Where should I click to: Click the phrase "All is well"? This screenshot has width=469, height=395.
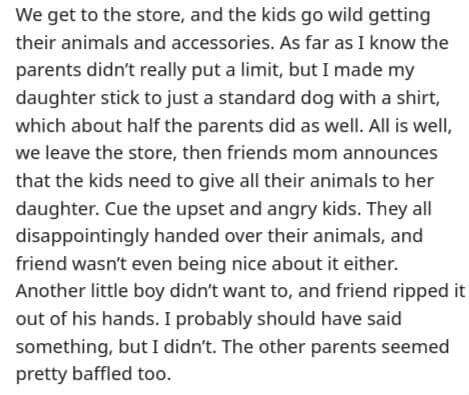pyautogui.click(x=410, y=126)
